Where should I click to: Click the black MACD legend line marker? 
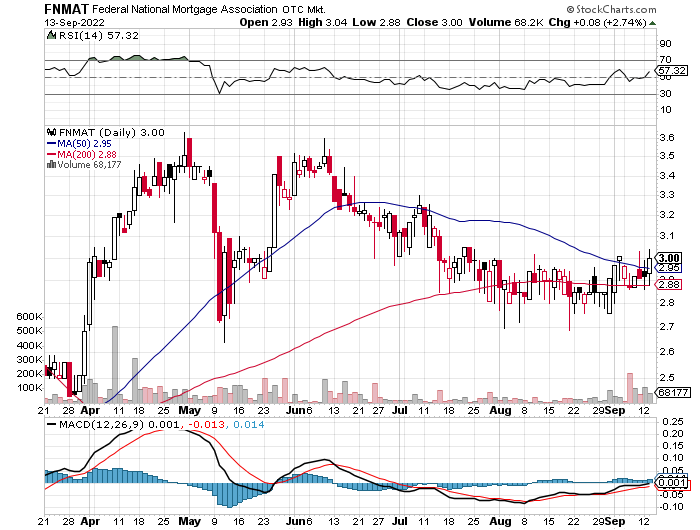click(x=52, y=424)
